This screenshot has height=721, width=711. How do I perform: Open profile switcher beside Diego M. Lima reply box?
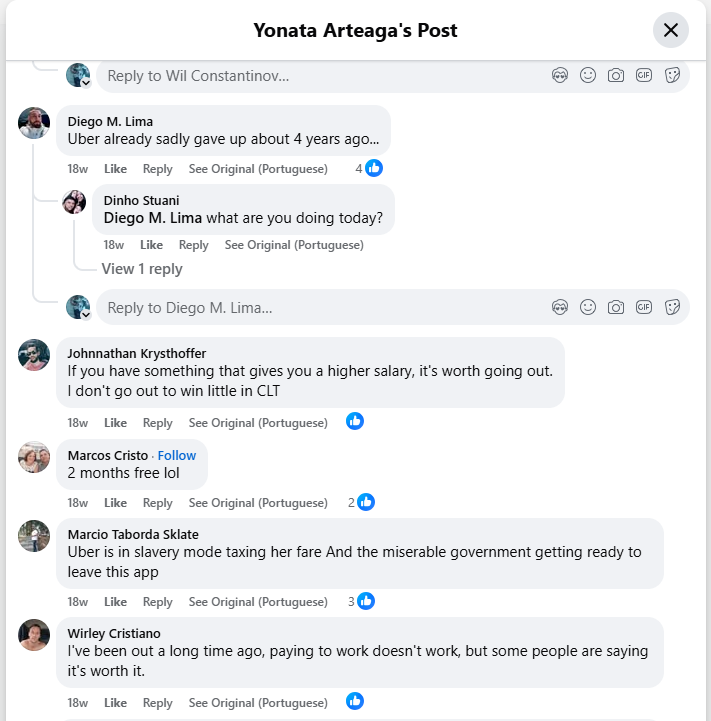[86, 314]
